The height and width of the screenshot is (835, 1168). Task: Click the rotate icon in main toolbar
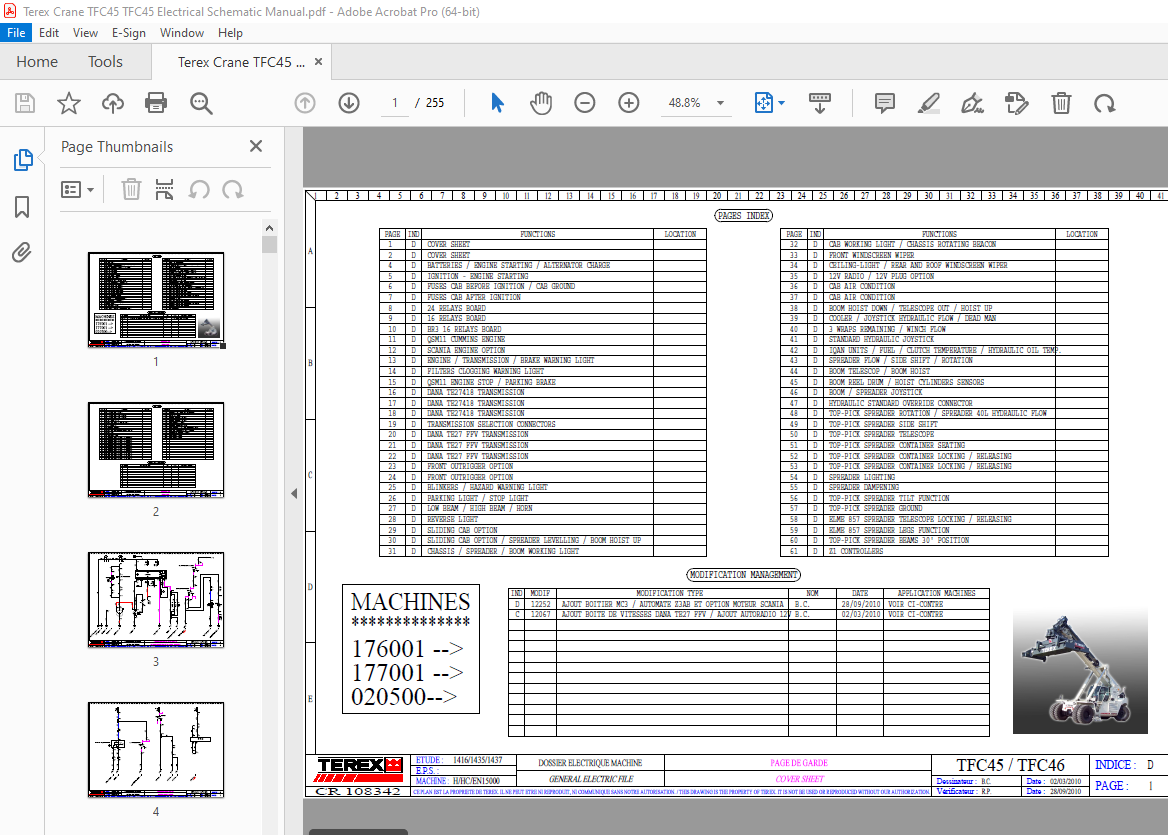click(1105, 103)
